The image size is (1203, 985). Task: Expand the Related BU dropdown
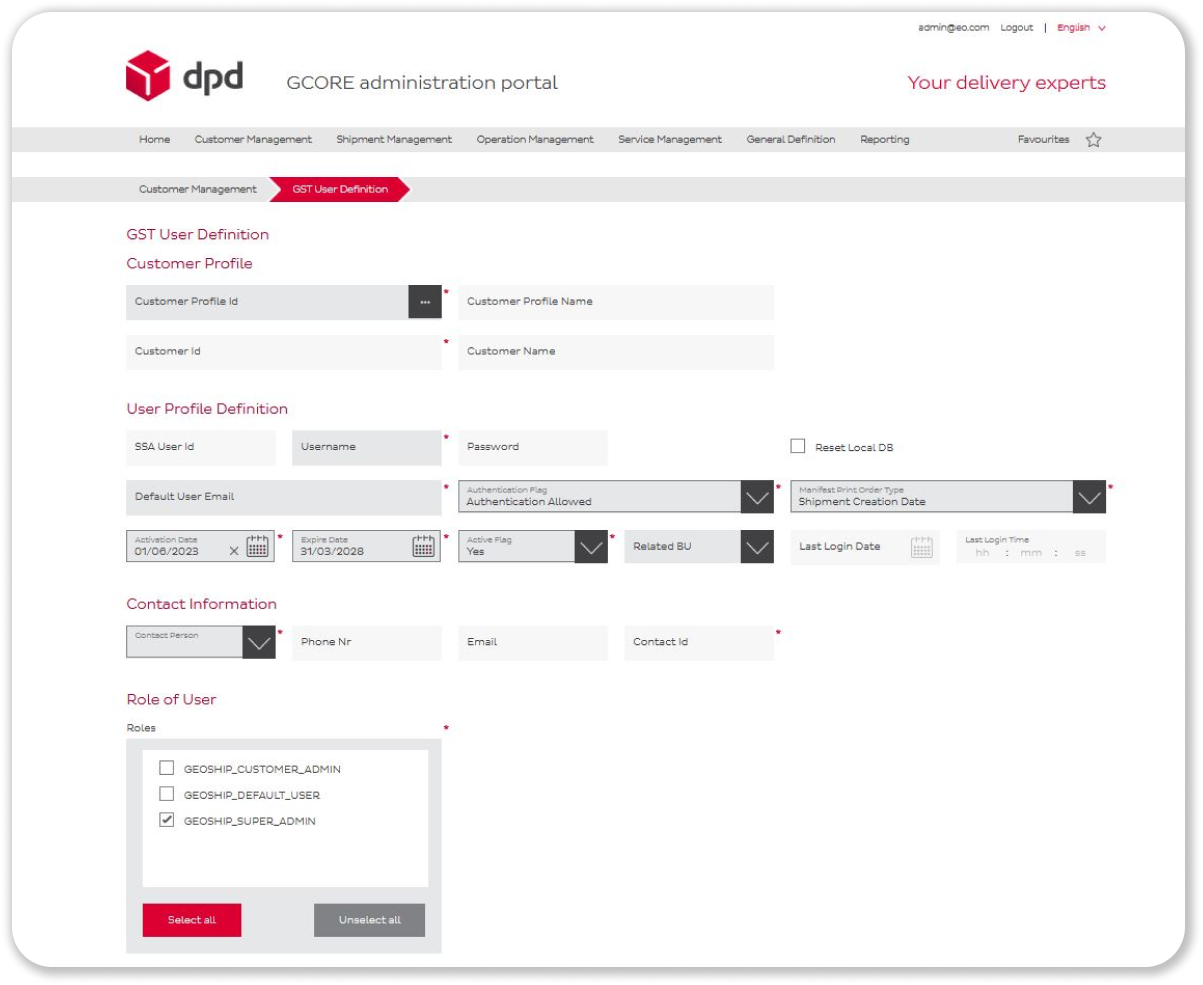click(757, 547)
